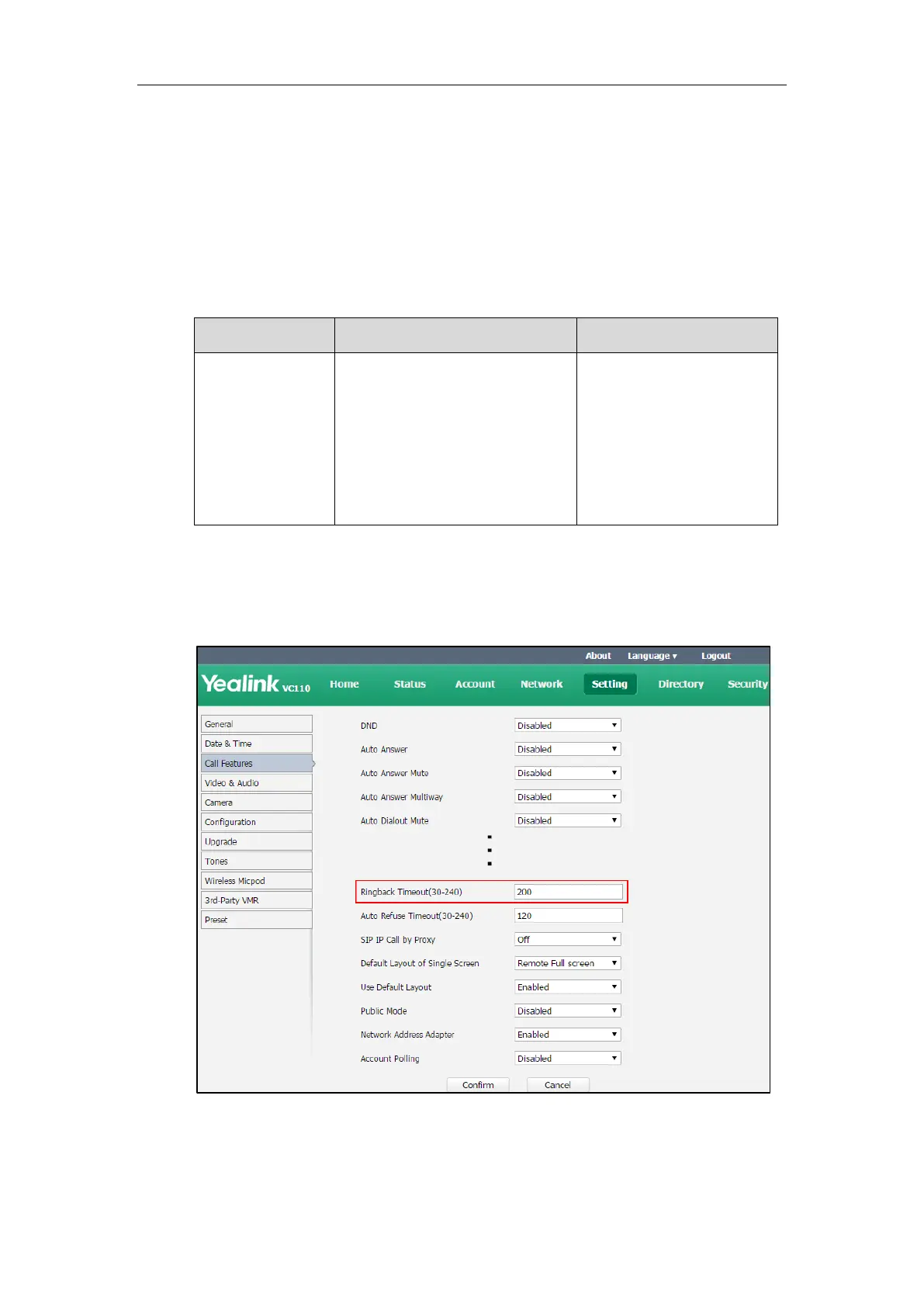Click the Network Address Adapter label
The image size is (924, 1307).
click(407, 1035)
